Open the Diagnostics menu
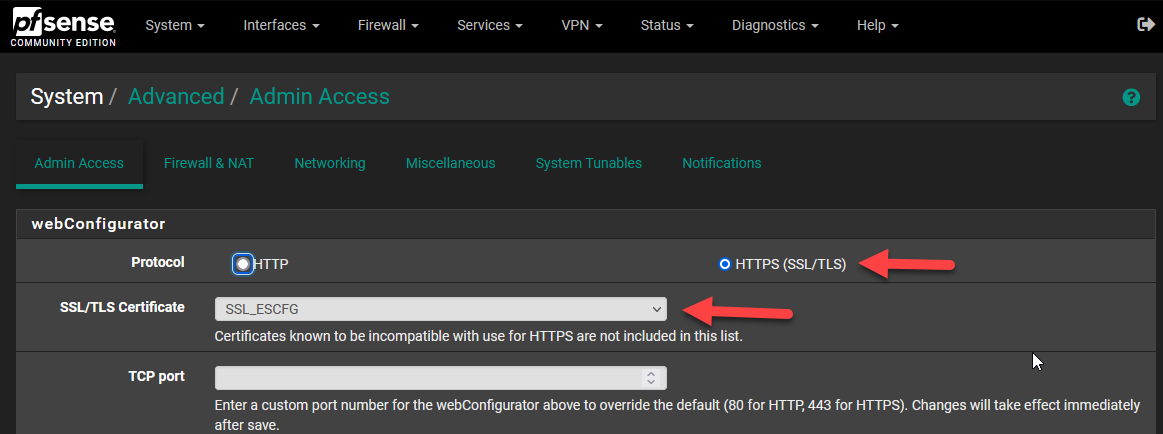This screenshot has width=1163, height=434. point(775,25)
